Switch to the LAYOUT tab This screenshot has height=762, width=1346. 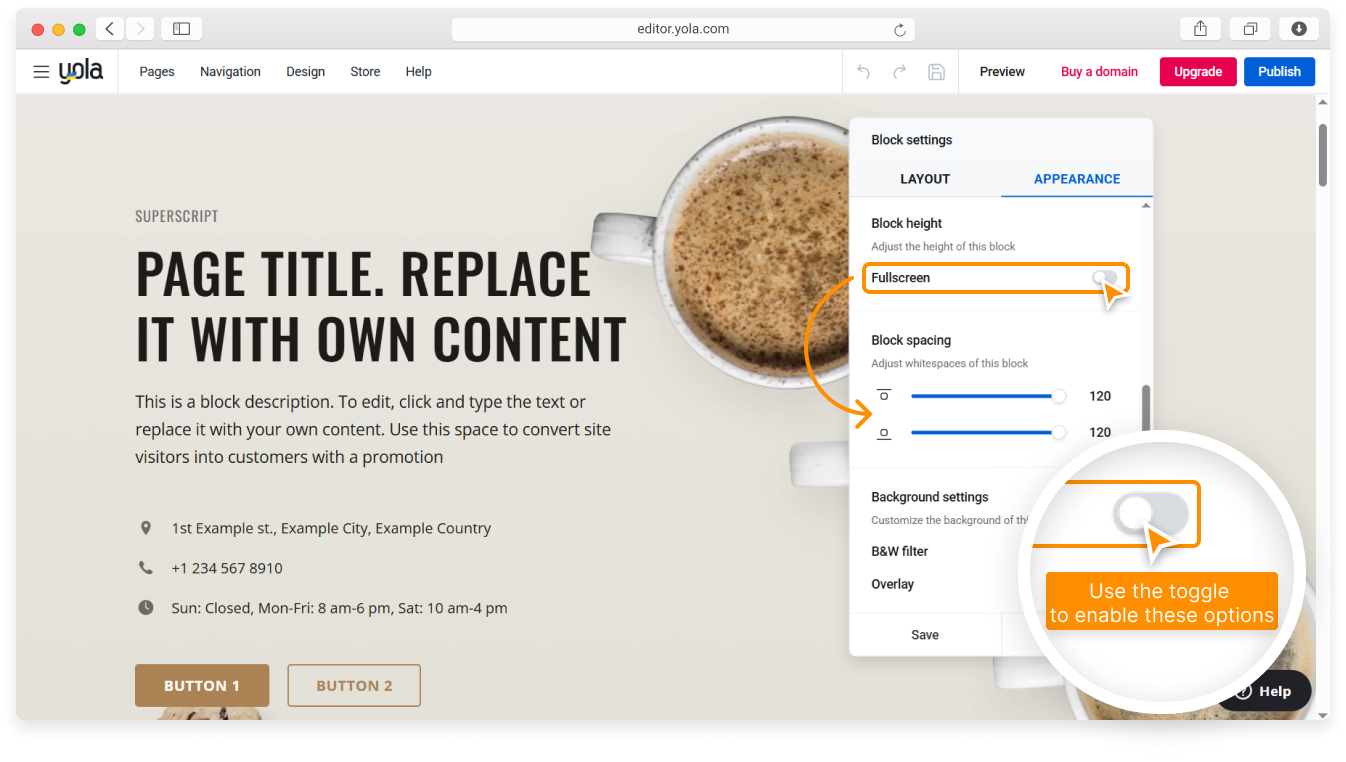(925, 179)
